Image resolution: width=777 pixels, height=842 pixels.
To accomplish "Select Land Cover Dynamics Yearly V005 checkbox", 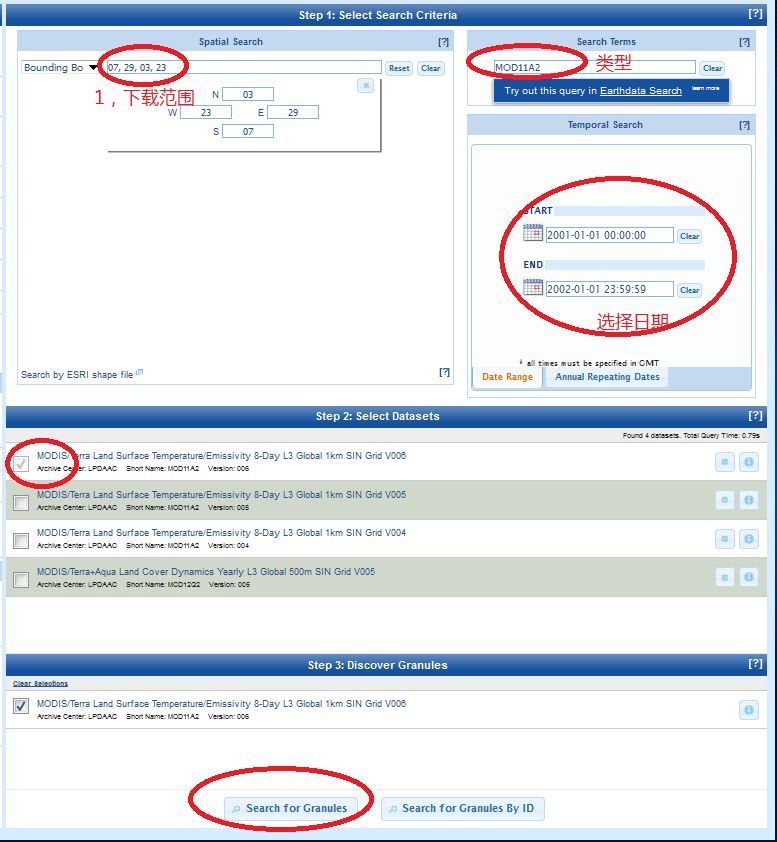I will click(21, 580).
